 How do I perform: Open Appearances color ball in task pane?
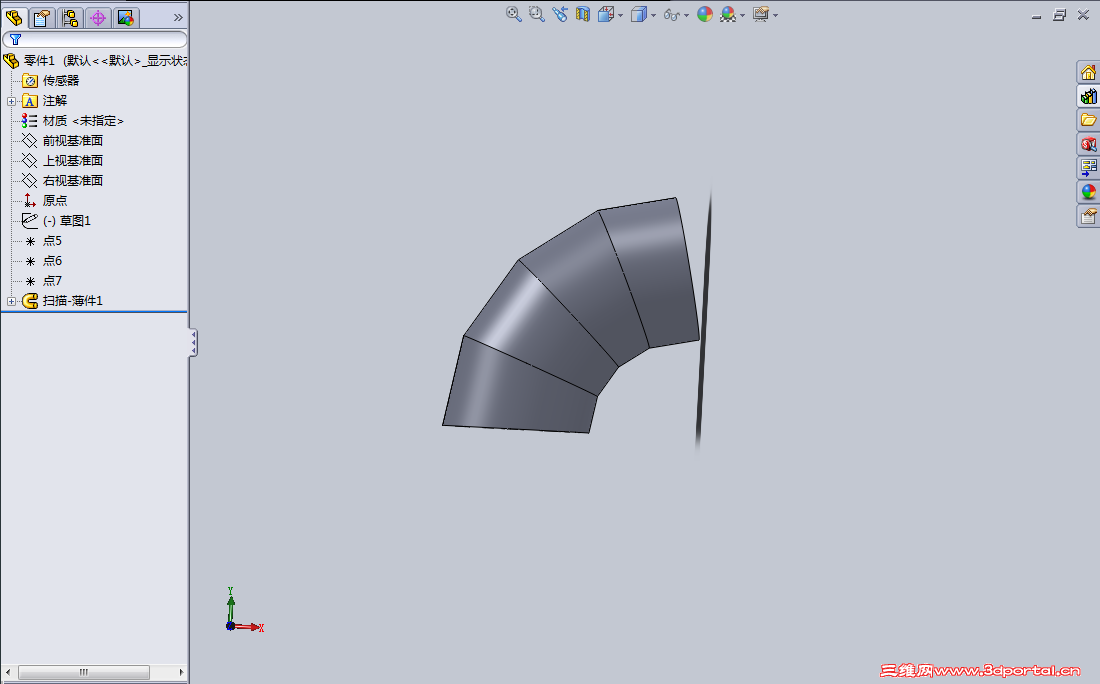click(x=1088, y=192)
